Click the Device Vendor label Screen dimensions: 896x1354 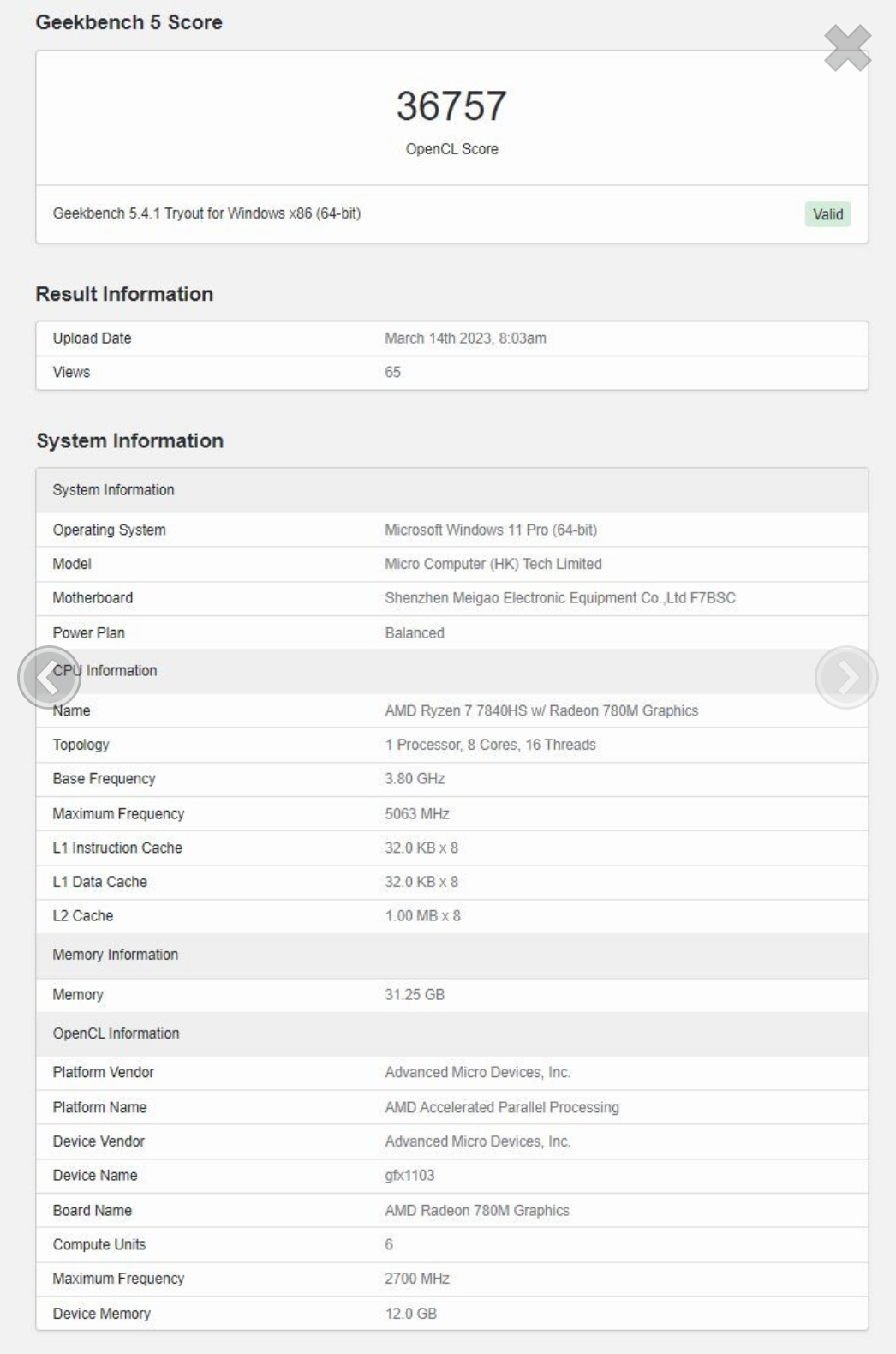(99, 1141)
